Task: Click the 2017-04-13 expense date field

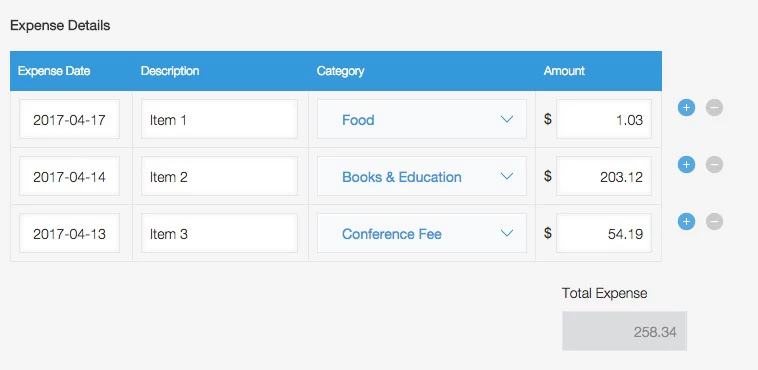Action: pos(69,234)
